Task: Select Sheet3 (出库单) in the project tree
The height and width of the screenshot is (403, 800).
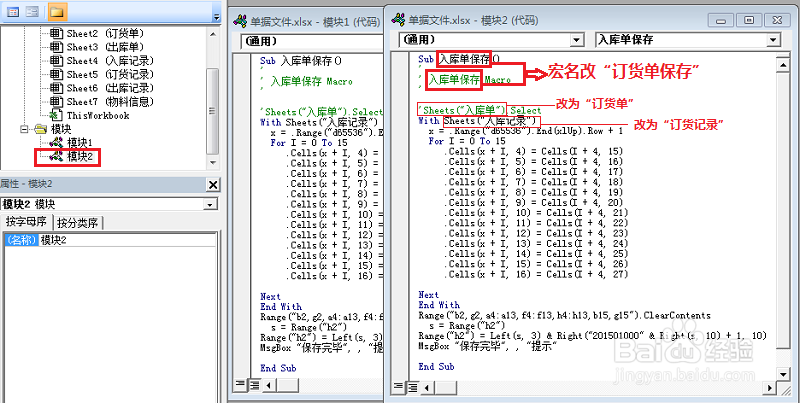Action: point(98,47)
